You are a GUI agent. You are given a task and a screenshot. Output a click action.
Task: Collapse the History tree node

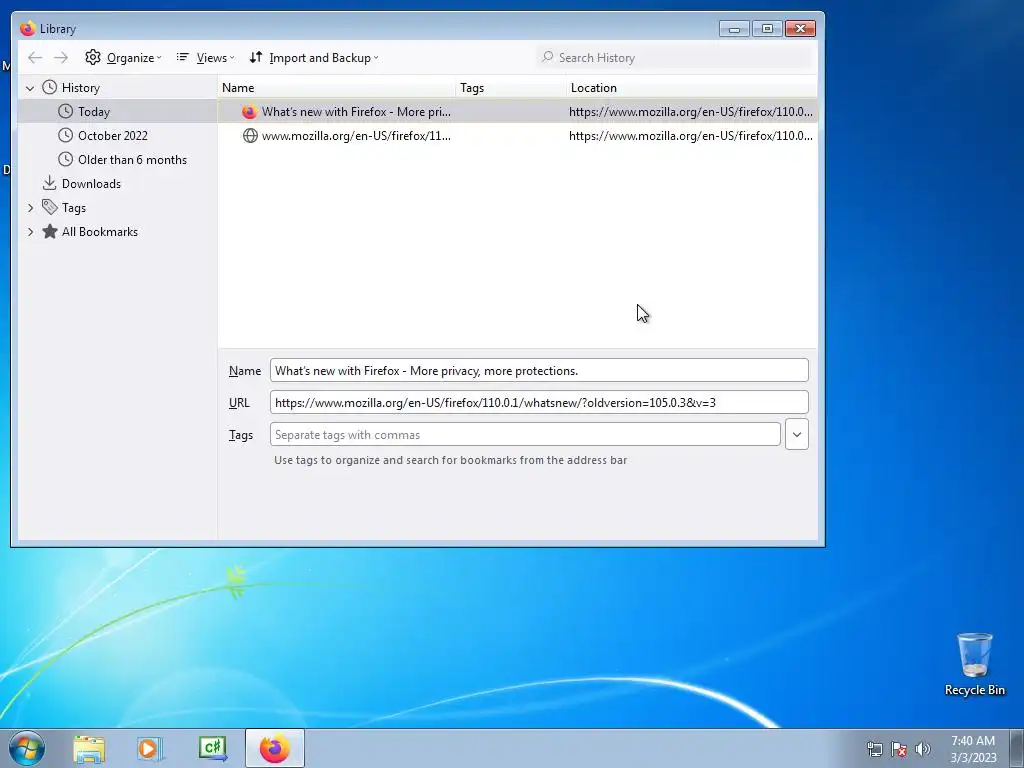pyautogui.click(x=30, y=88)
